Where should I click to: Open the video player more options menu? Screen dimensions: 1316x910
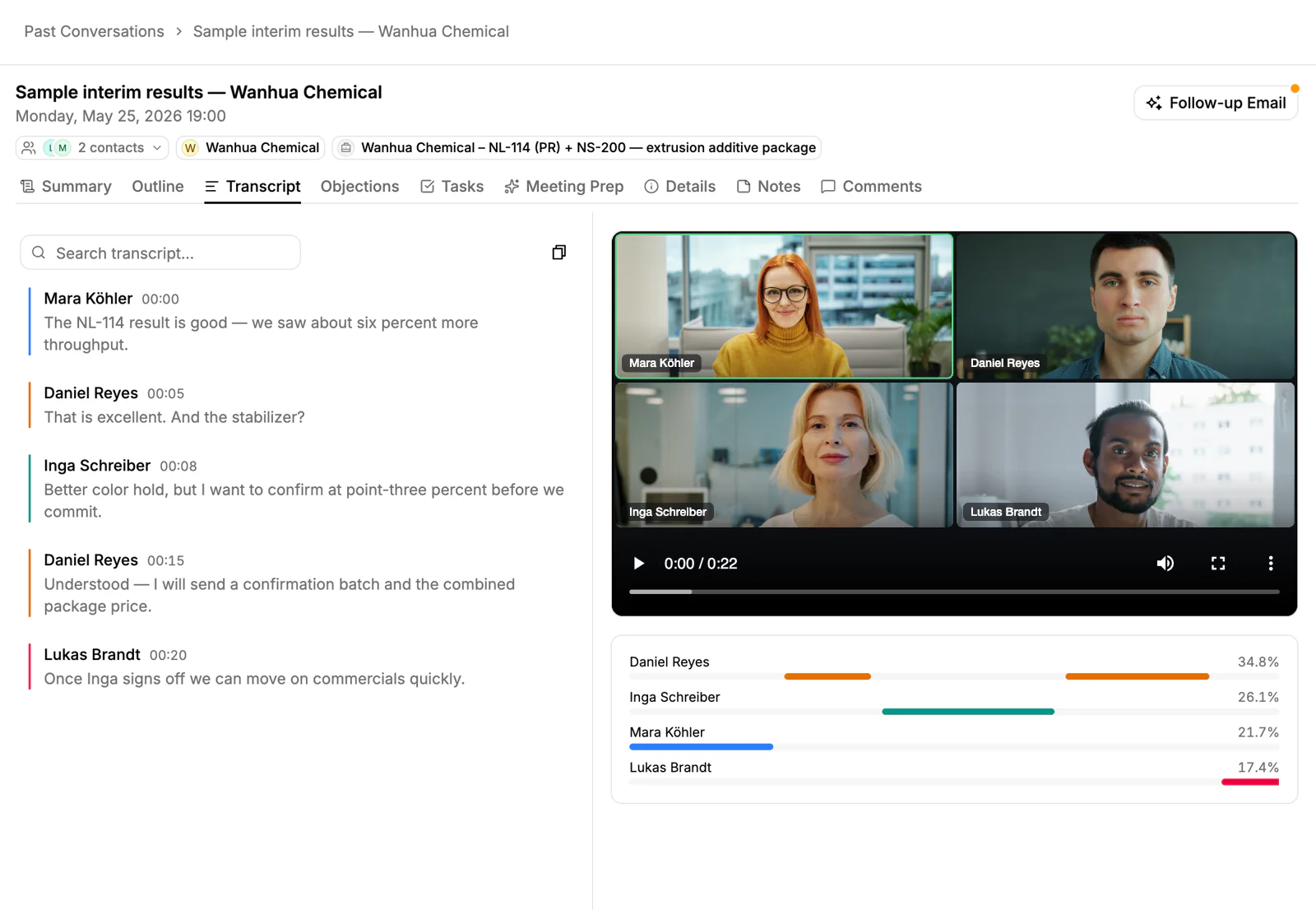click(1271, 564)
